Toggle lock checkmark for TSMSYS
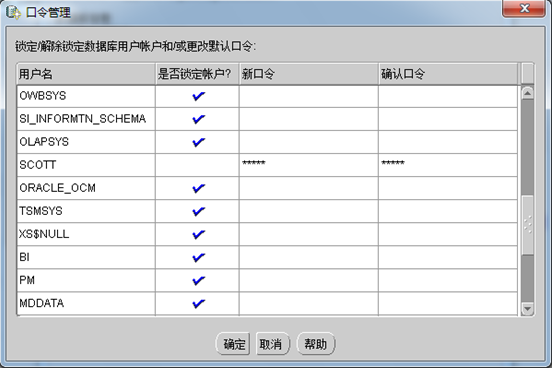The width and height of the screenshot is (552, 368). [x=199, y=211]
